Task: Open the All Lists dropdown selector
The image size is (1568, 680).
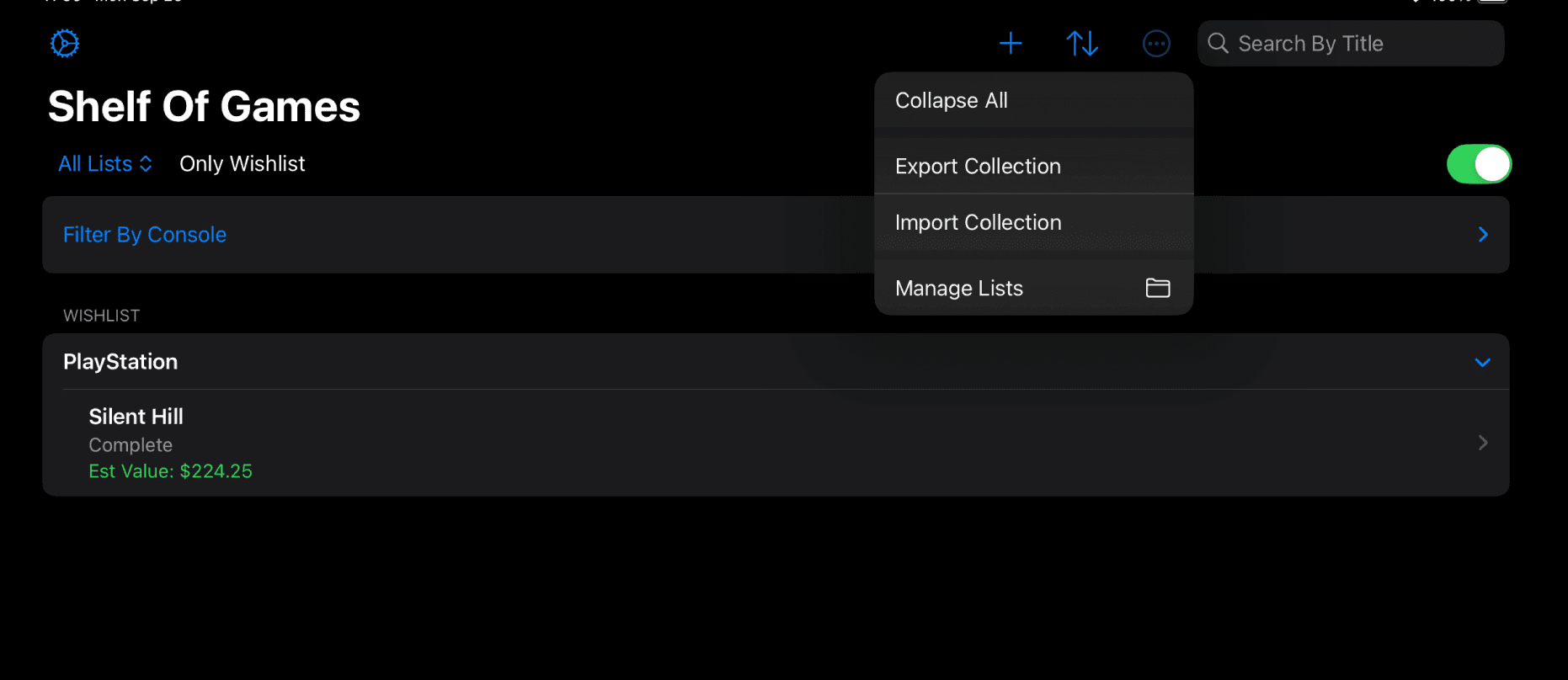Action: [105, 164]
